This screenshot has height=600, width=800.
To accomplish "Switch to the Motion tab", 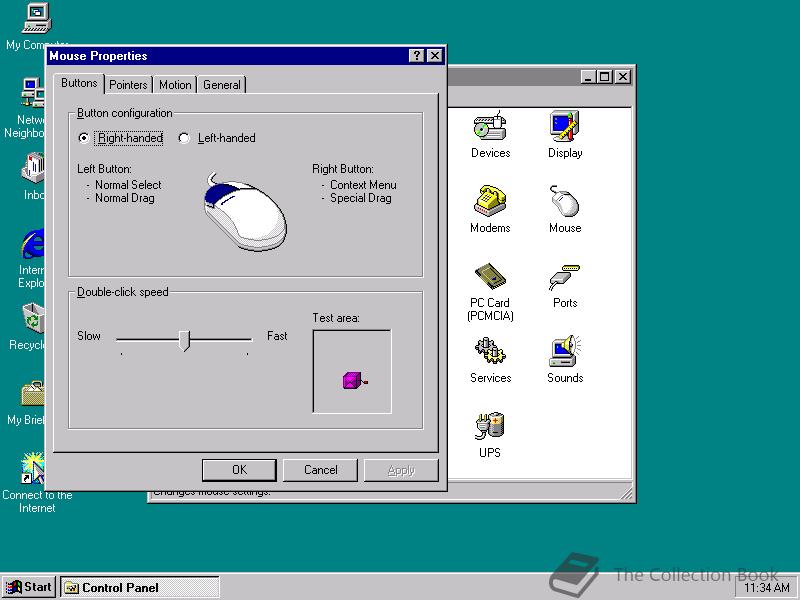I will tap(175, 85).
